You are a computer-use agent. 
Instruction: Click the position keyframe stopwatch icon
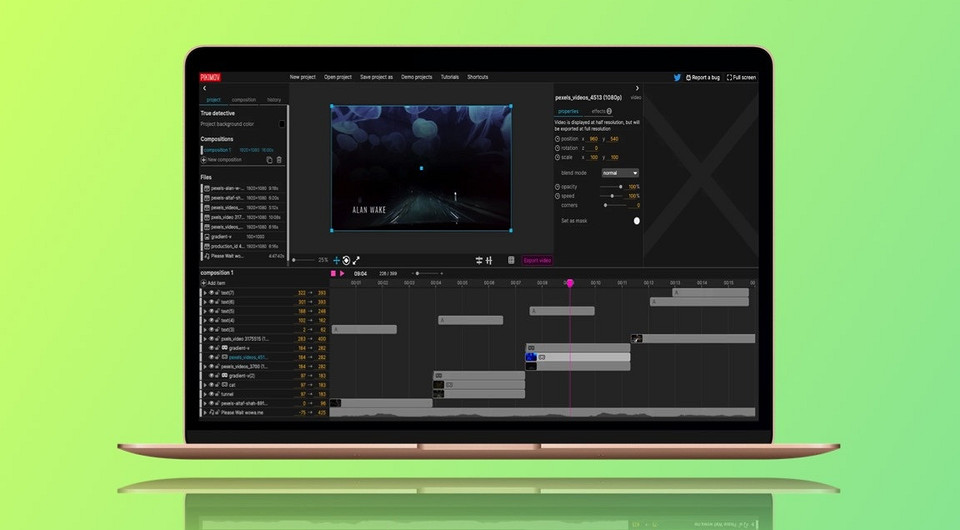[x=557, y=139]
